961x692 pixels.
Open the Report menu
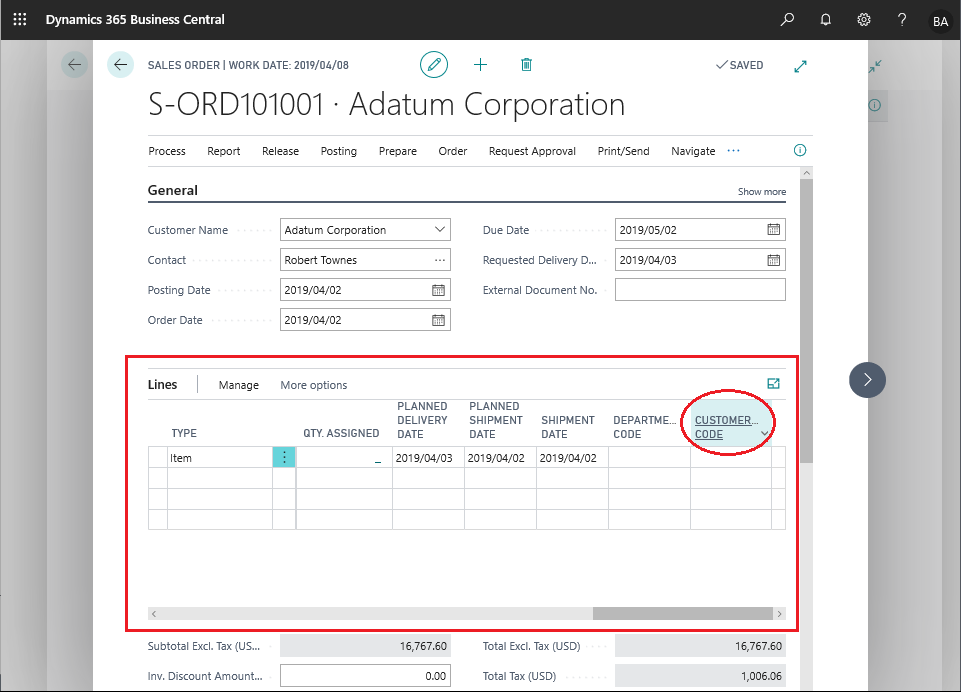click(224, 151)
